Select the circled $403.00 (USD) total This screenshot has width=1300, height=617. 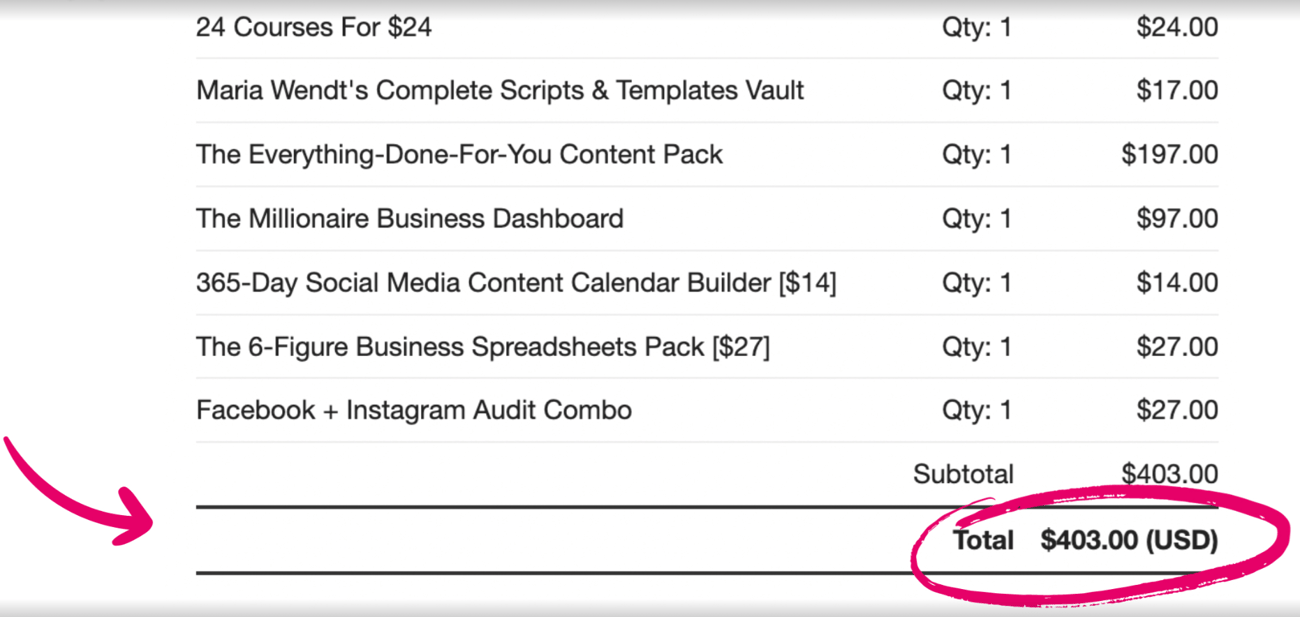1129,541
